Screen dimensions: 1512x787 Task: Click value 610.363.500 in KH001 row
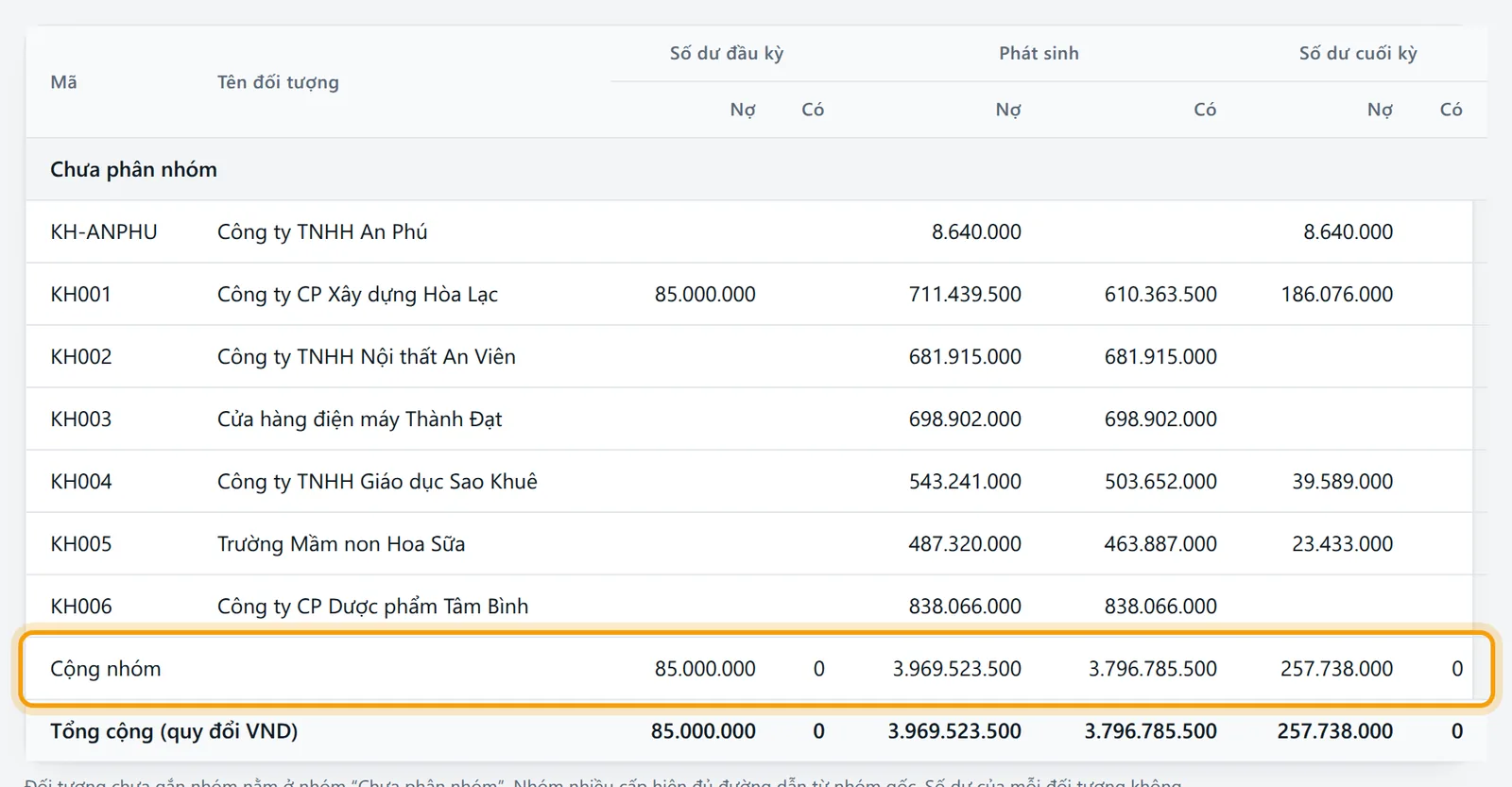pyautogui.click(x=1160, y=294)
